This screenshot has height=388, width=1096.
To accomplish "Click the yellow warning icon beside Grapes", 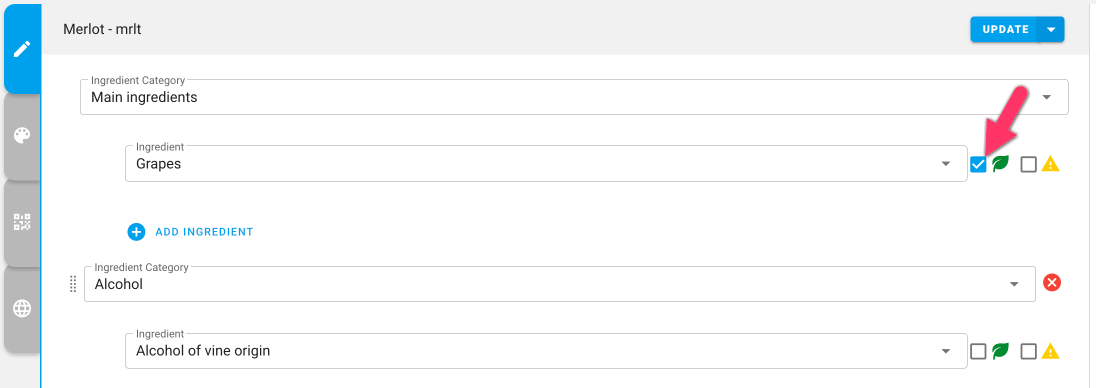I will click(x=1051, y=164).
